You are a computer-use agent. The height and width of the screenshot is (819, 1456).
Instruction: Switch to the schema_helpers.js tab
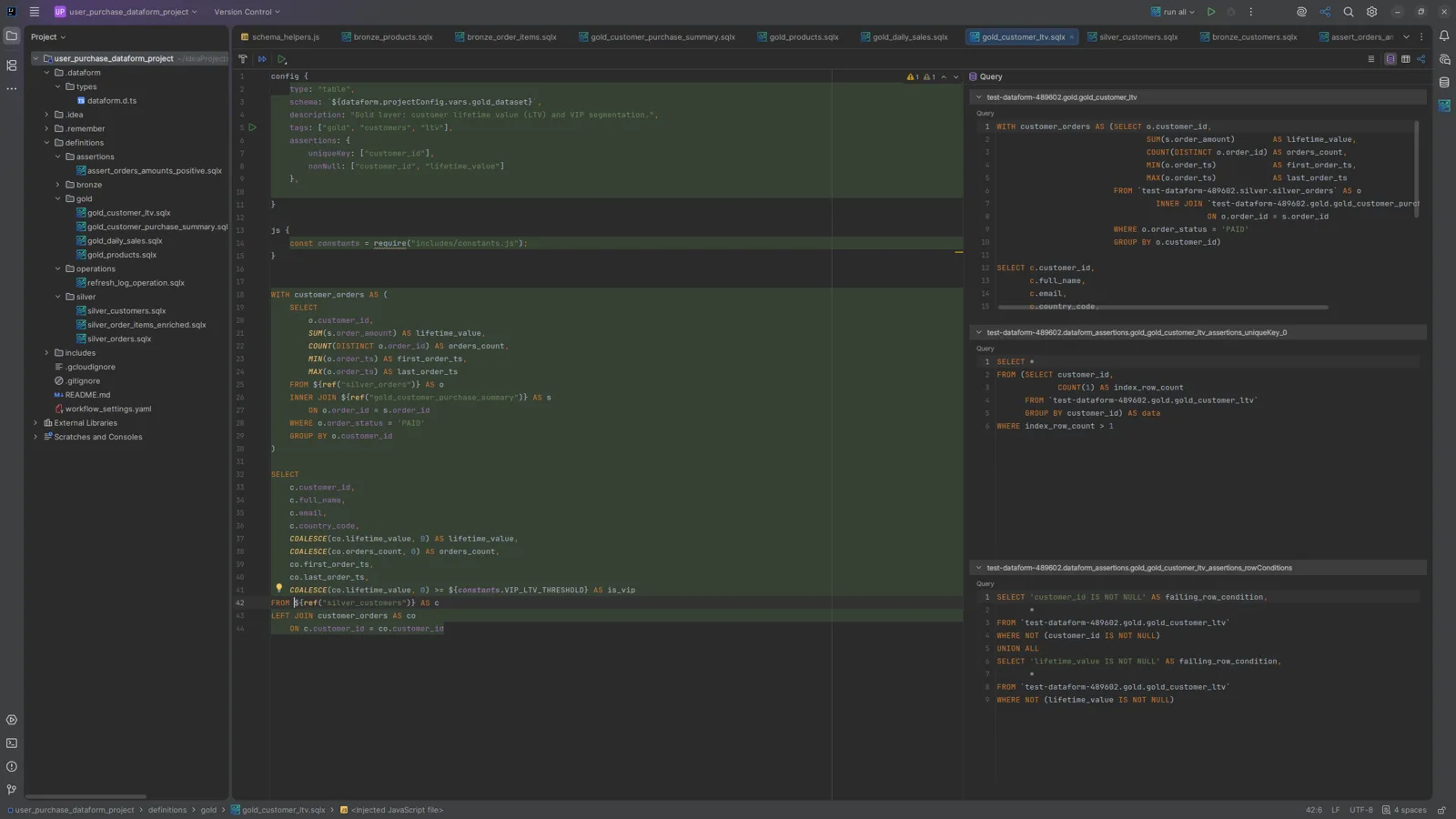point(279,37)
